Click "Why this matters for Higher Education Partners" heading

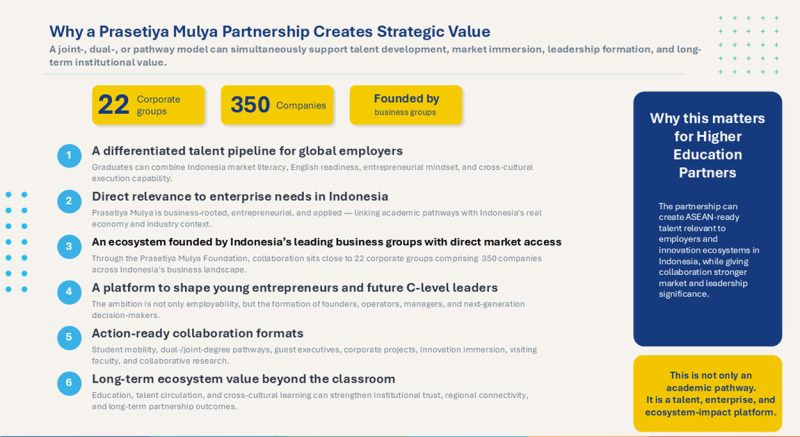coord(707,146)
